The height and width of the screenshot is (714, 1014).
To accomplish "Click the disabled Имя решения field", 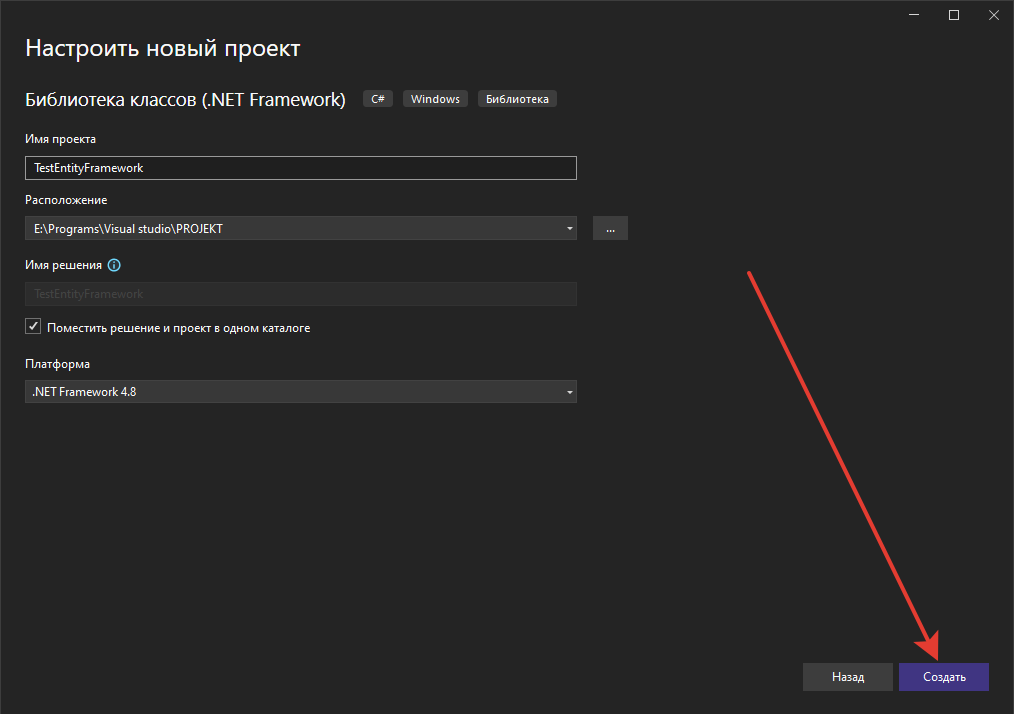I will (300, 294).
